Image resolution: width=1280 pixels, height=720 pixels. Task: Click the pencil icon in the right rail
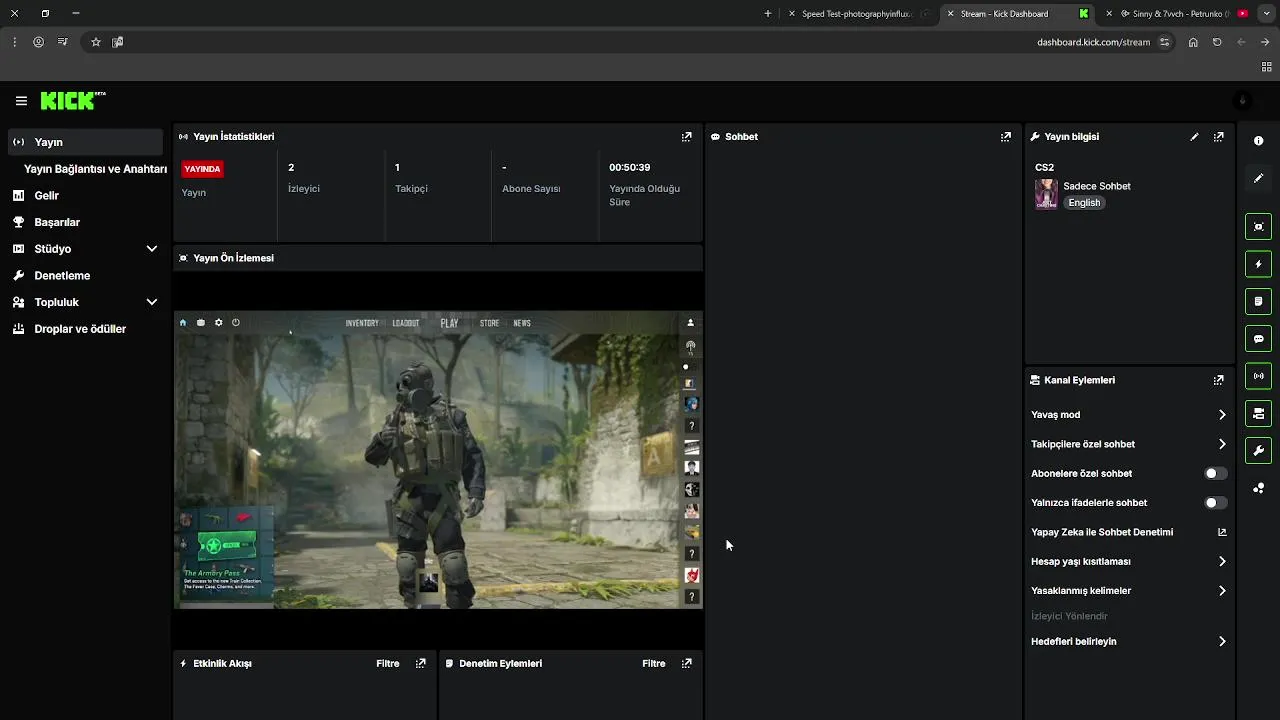point(1259,178)
